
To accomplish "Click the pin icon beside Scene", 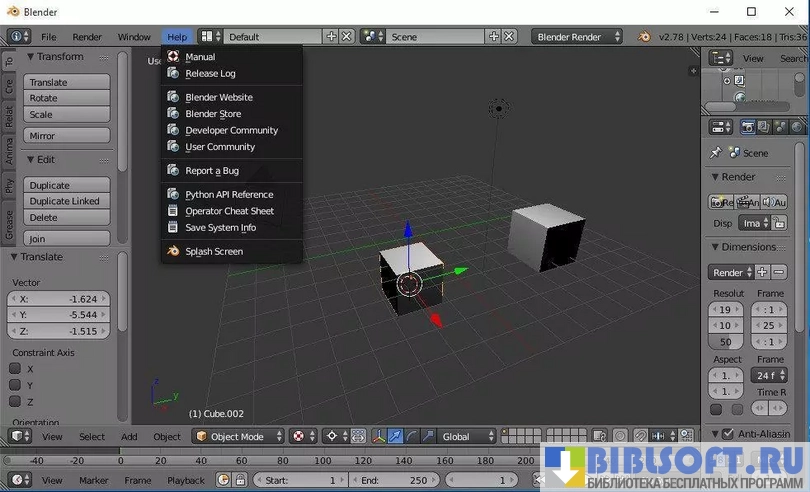I will [x=715, y=153].
